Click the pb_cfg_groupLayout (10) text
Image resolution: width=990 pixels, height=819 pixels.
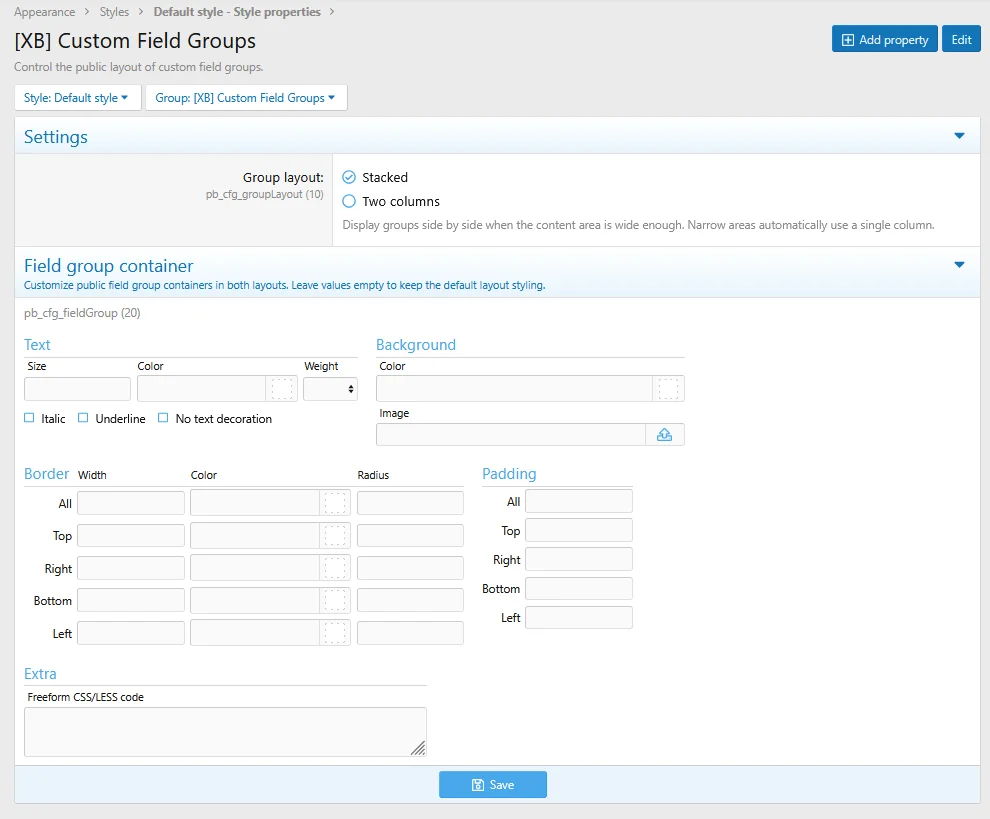pos(265,194)
